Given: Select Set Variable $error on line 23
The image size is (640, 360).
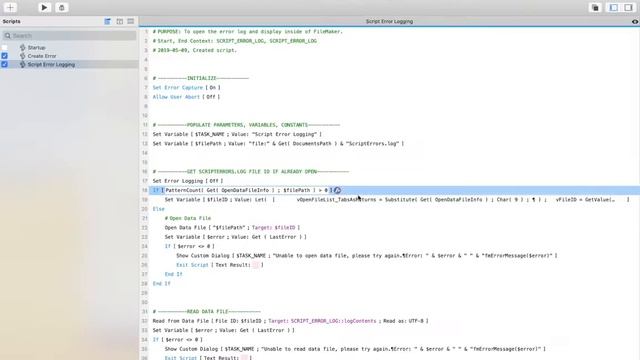Looking at the screenshot, I should tap(236, 237).
